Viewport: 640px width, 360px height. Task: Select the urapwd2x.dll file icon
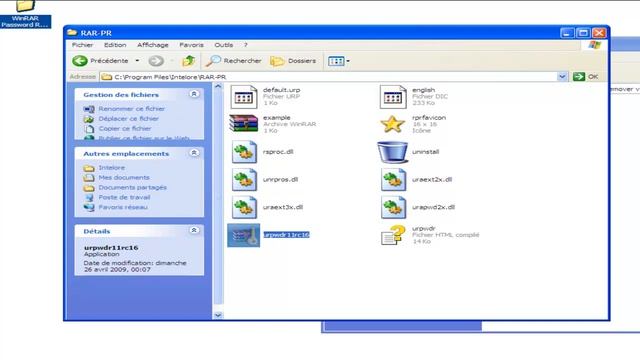coord(393,207)
